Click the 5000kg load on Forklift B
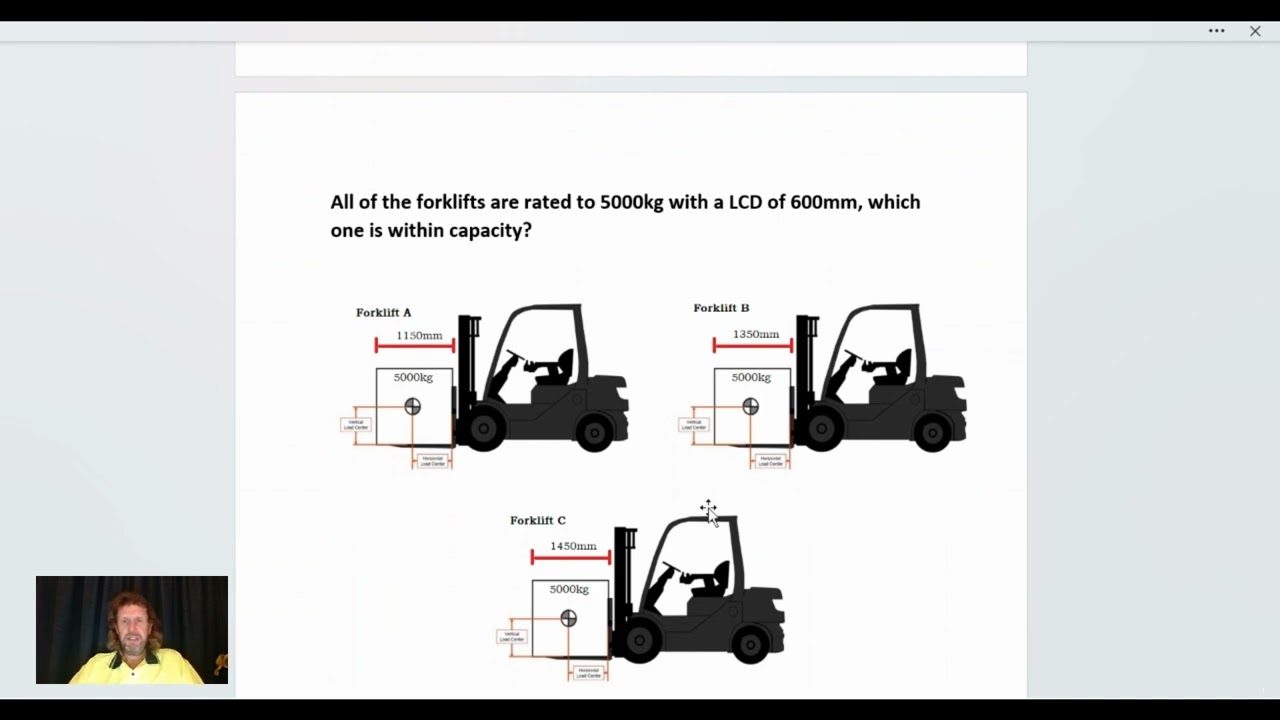The width and height of the screenshot is (1280, 720). 752,406
